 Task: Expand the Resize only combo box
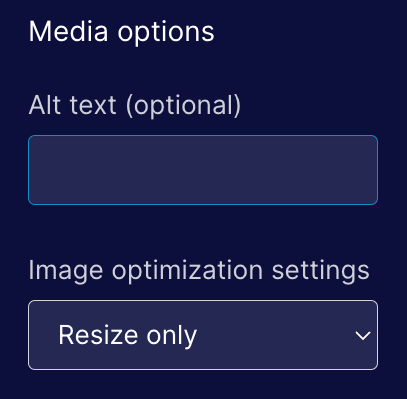pos(203,335)
